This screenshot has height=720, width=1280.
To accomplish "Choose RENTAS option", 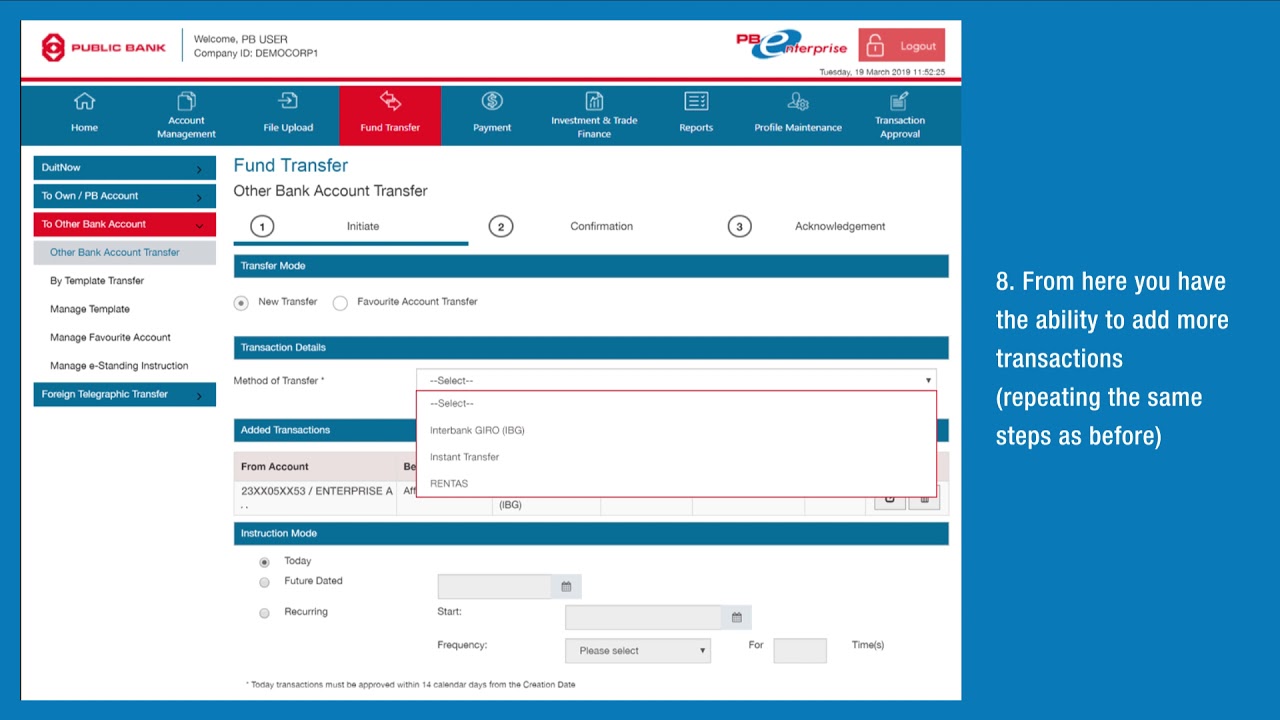I will point(676,483).
